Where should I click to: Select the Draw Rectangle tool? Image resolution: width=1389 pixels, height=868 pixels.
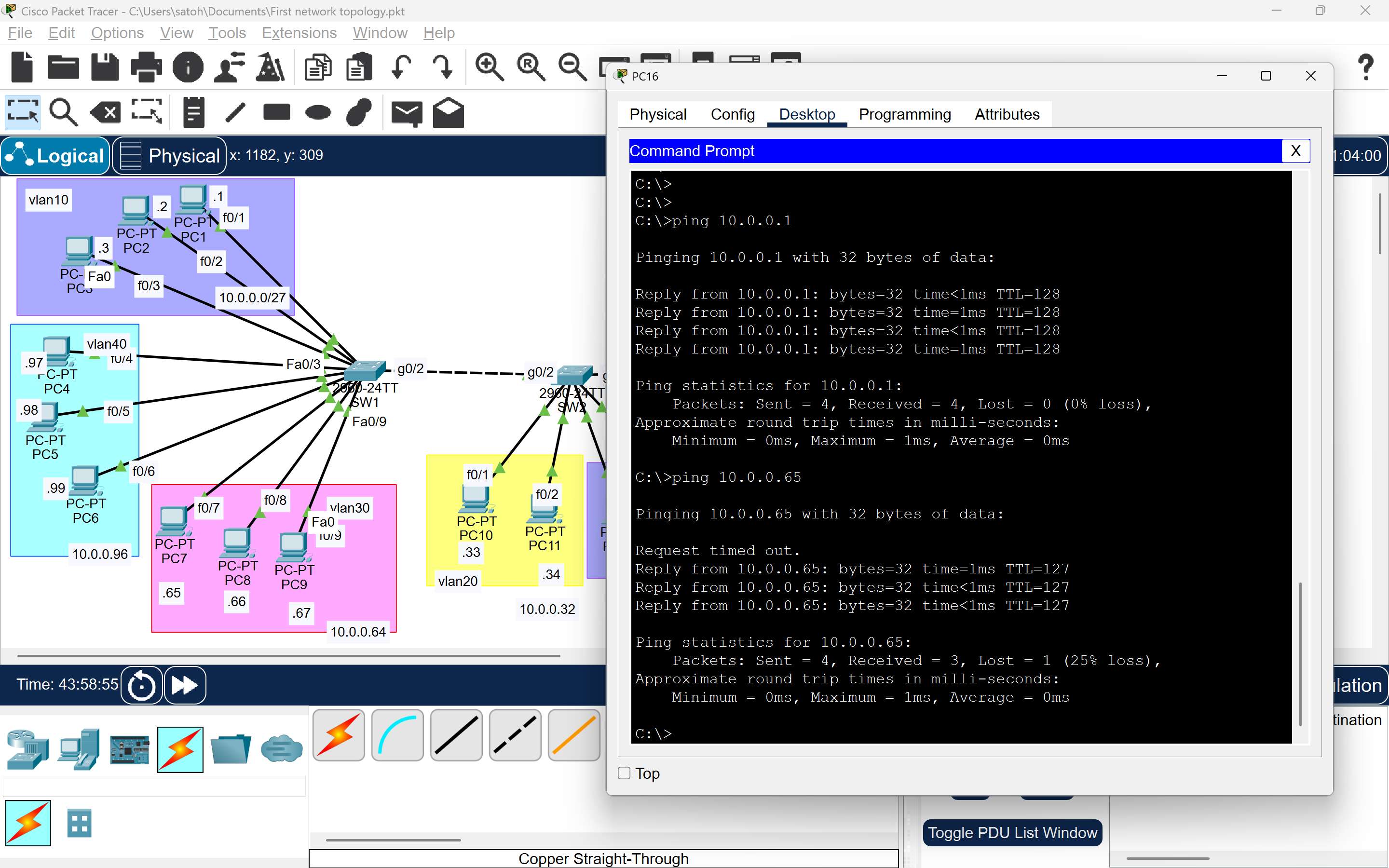[277, 112]
